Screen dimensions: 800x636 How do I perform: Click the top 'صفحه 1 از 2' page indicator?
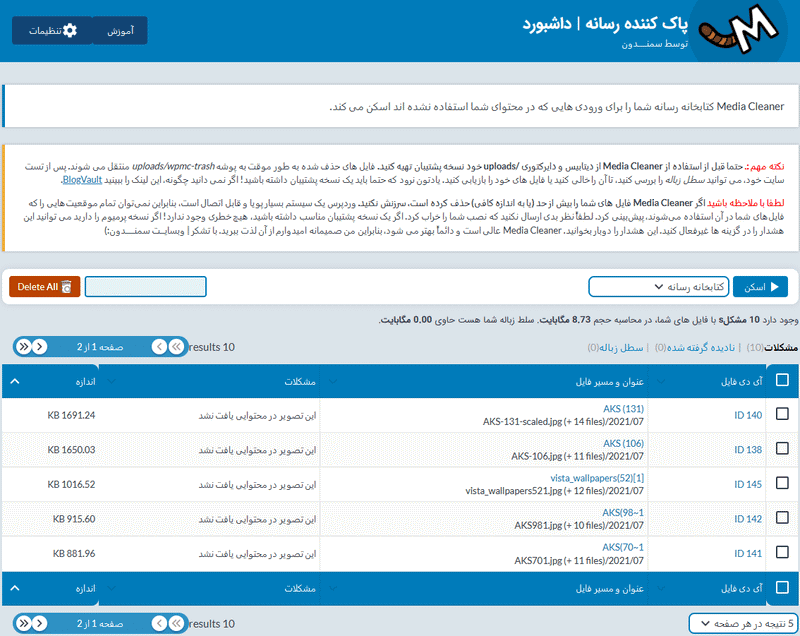coord(100,347)
